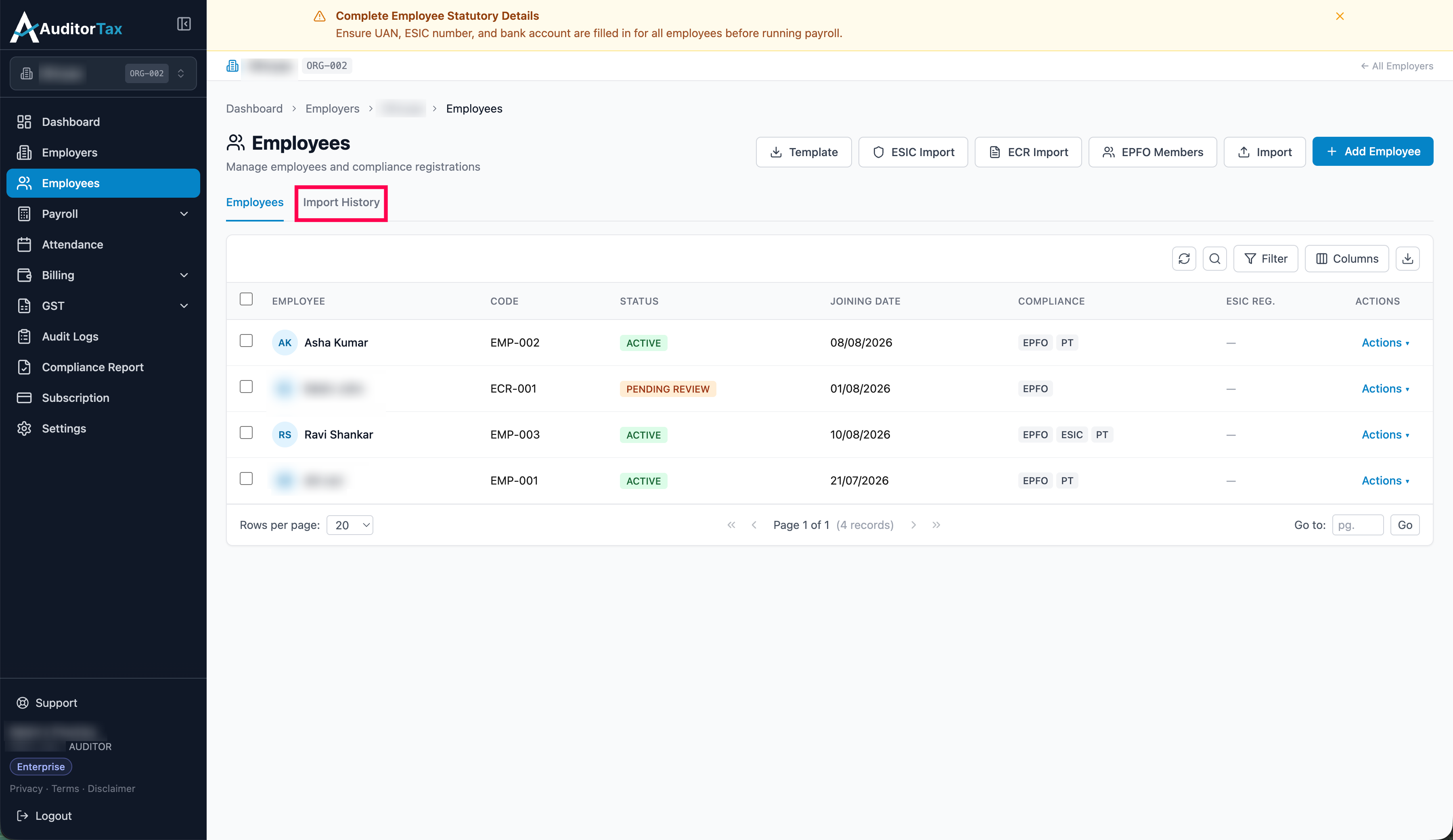Go to first page arrow
Screen dimensions: 1453x840
click(x=731, y=524)
